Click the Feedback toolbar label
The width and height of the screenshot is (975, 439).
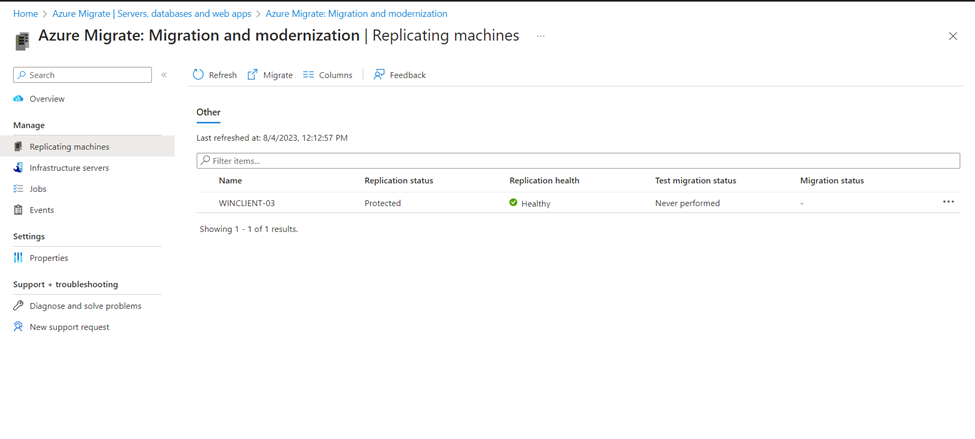408,75
